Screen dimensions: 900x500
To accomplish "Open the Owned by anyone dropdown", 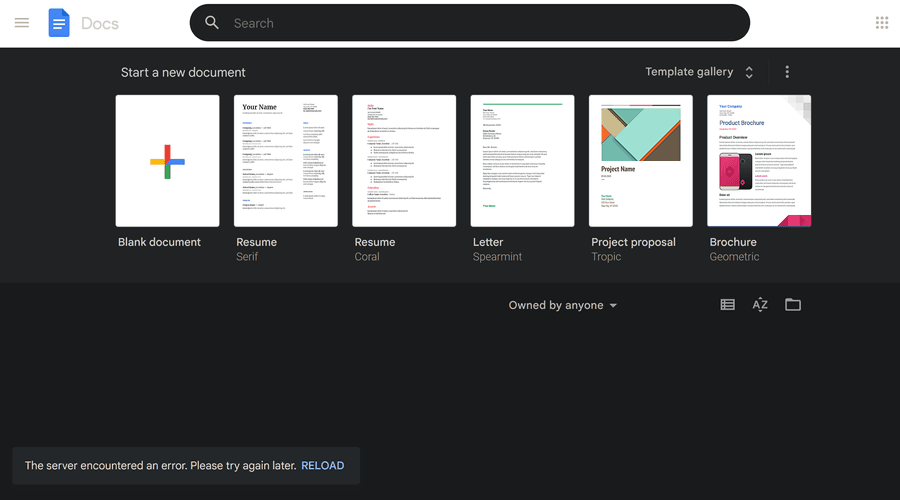I will coord(563,305).
